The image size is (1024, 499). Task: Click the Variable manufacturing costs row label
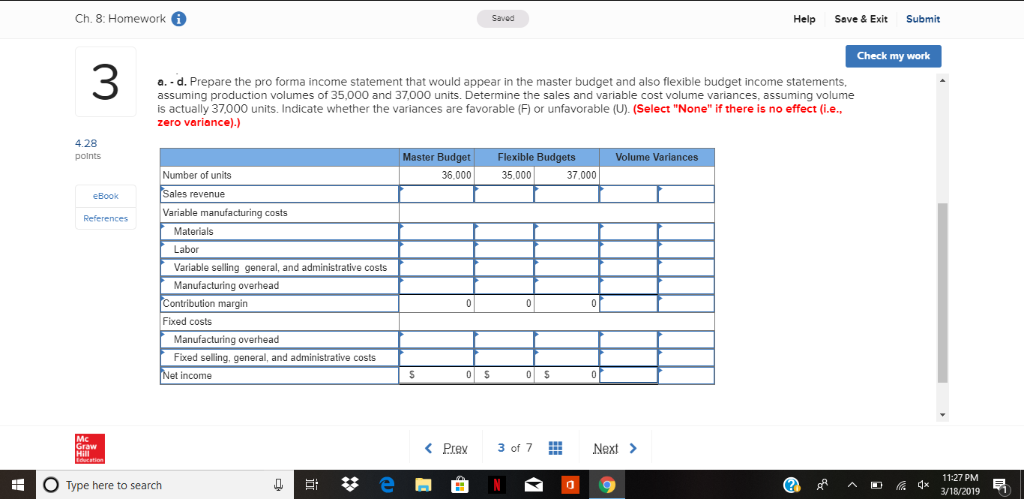pyautogui.click(x=225, y=213)
